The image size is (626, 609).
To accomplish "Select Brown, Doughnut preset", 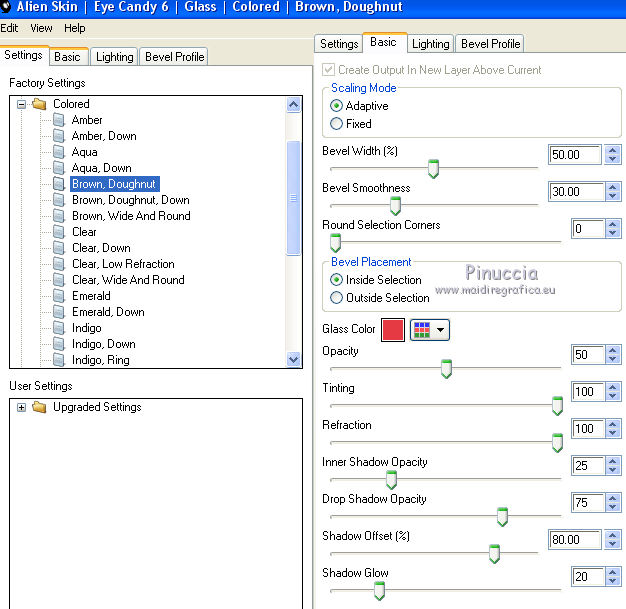I will click(x=115, y=184).
